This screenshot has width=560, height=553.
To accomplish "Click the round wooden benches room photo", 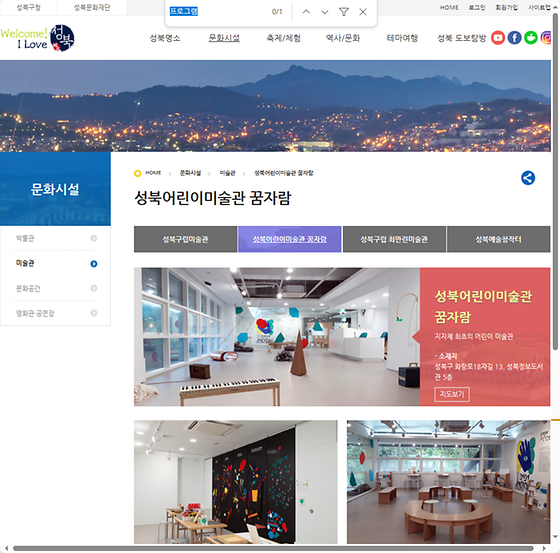I will 449,482.
